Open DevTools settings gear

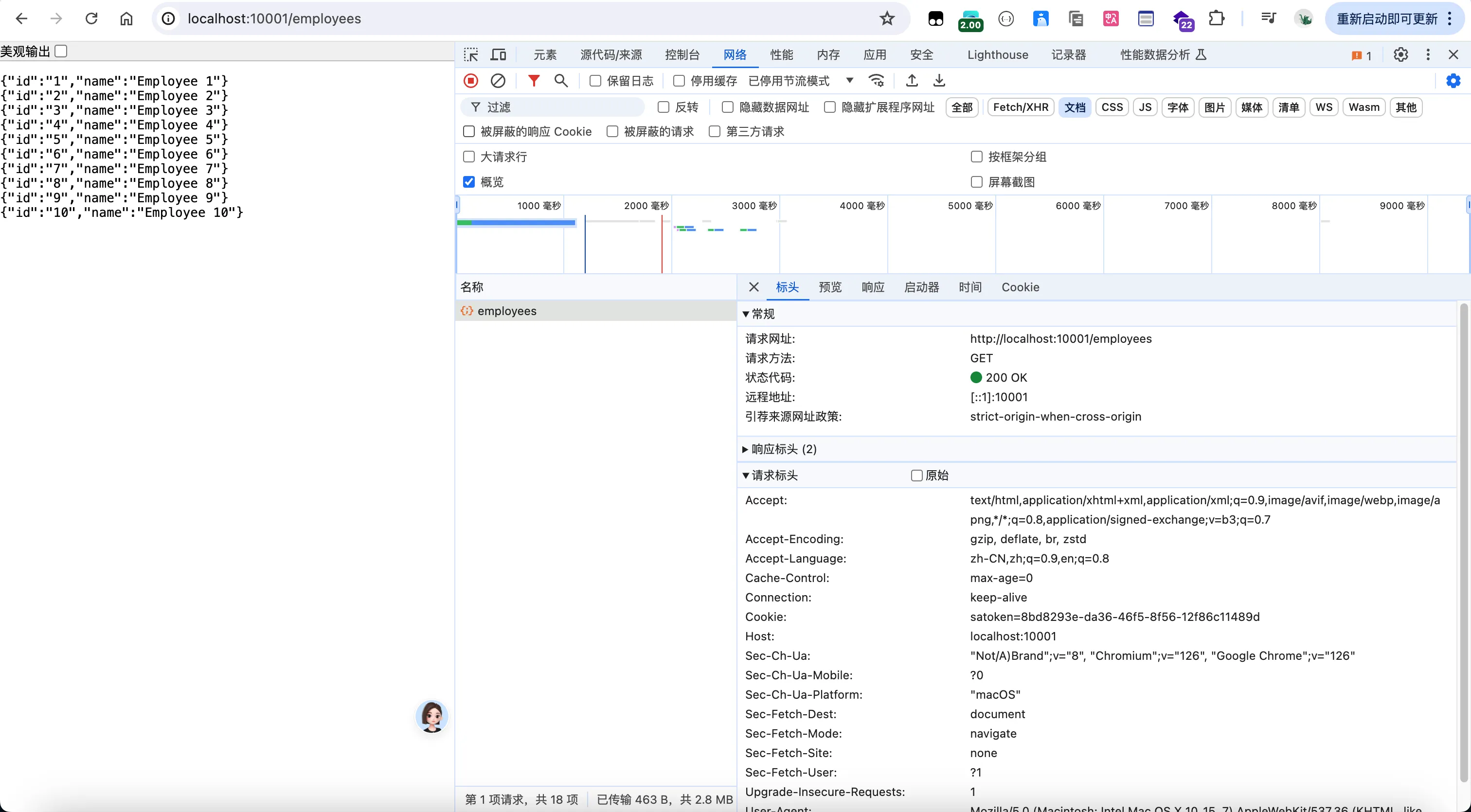(x=1401, y=55)
